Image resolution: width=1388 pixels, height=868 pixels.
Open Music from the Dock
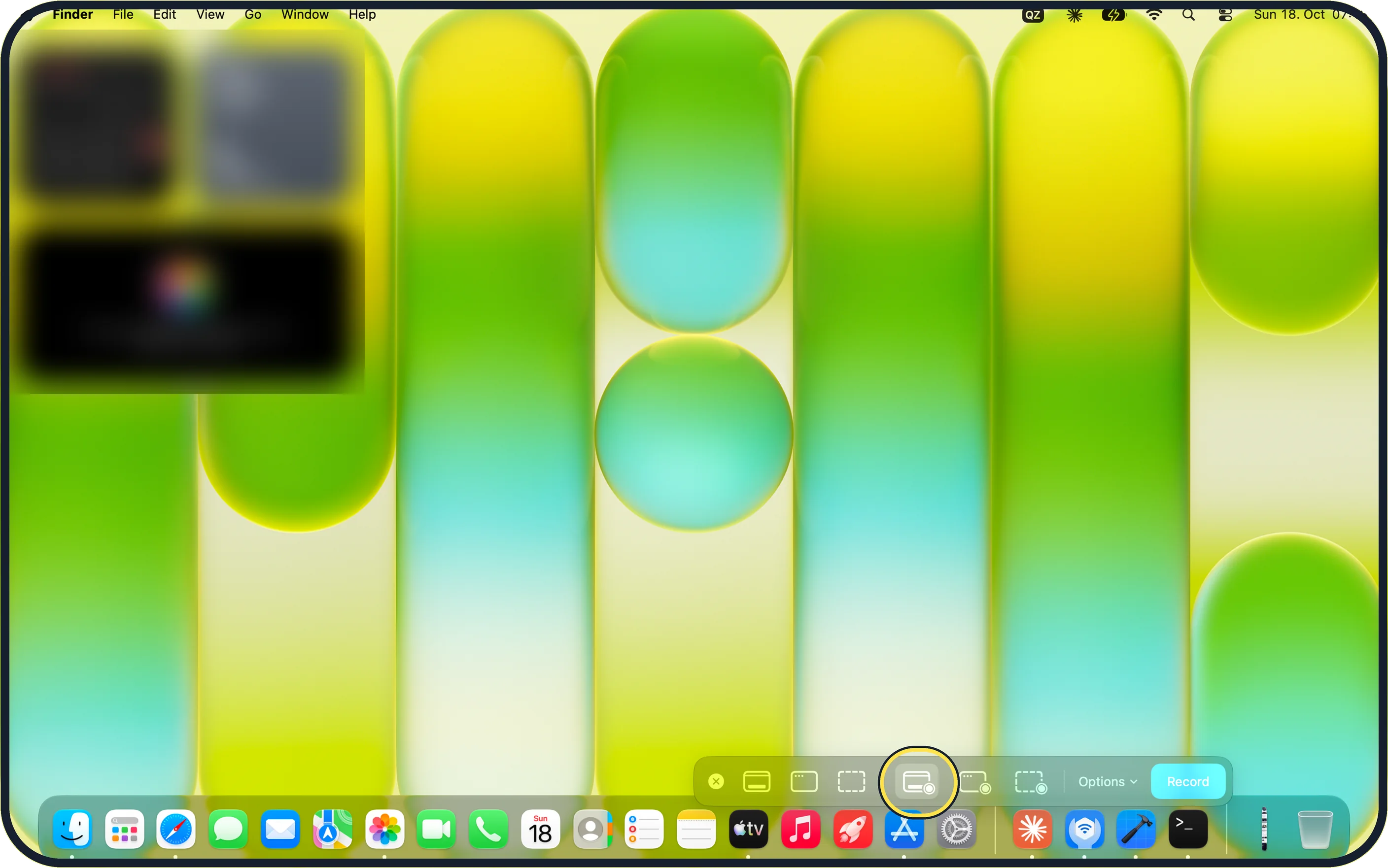coord(800,829)
